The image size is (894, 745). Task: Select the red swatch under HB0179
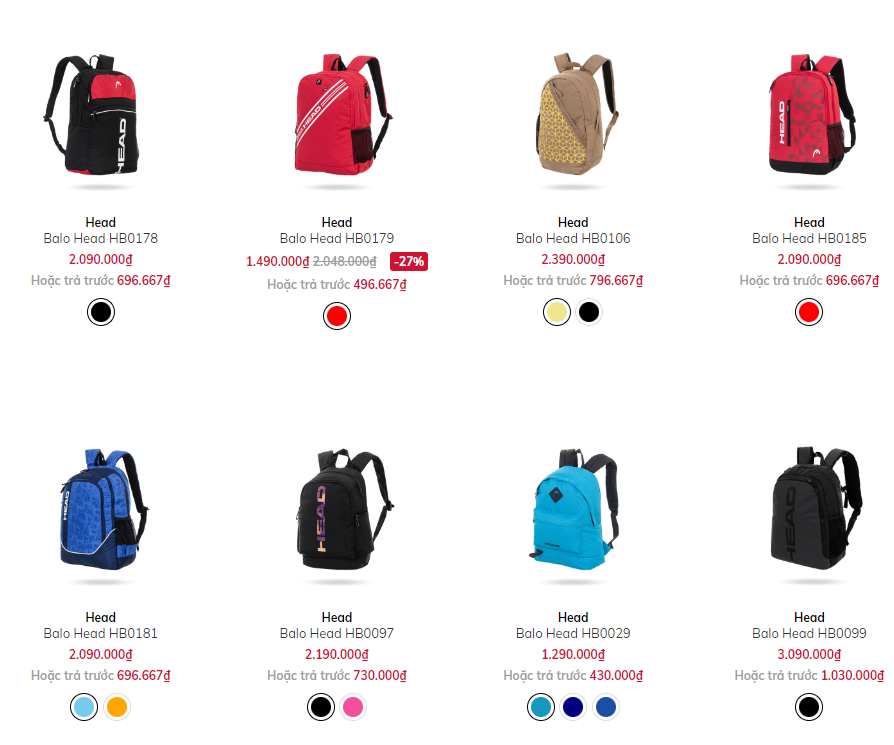coord(337,316)
